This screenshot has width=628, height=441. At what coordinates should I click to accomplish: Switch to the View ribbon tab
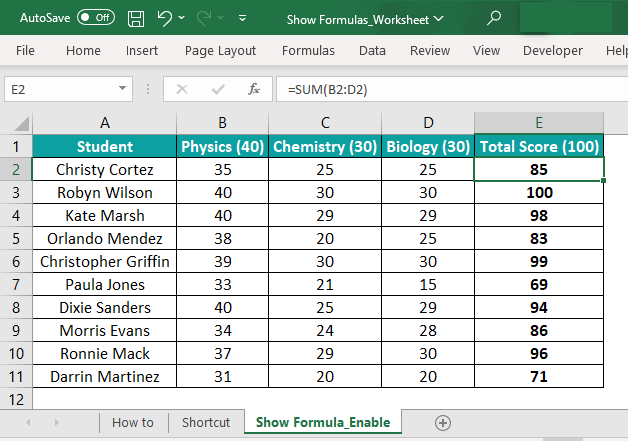(486, 50)
